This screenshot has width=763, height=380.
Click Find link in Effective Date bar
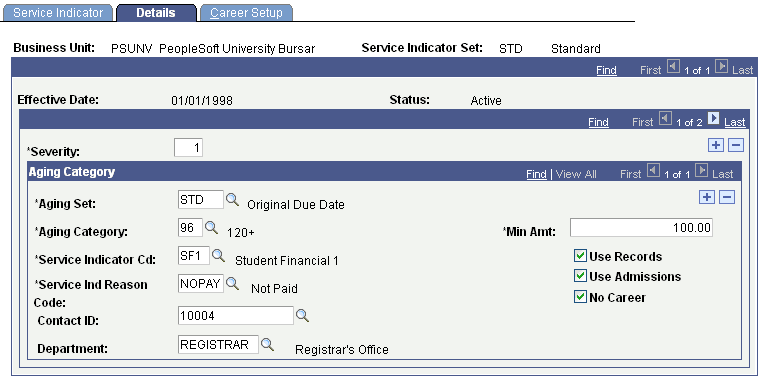point(606,70)
